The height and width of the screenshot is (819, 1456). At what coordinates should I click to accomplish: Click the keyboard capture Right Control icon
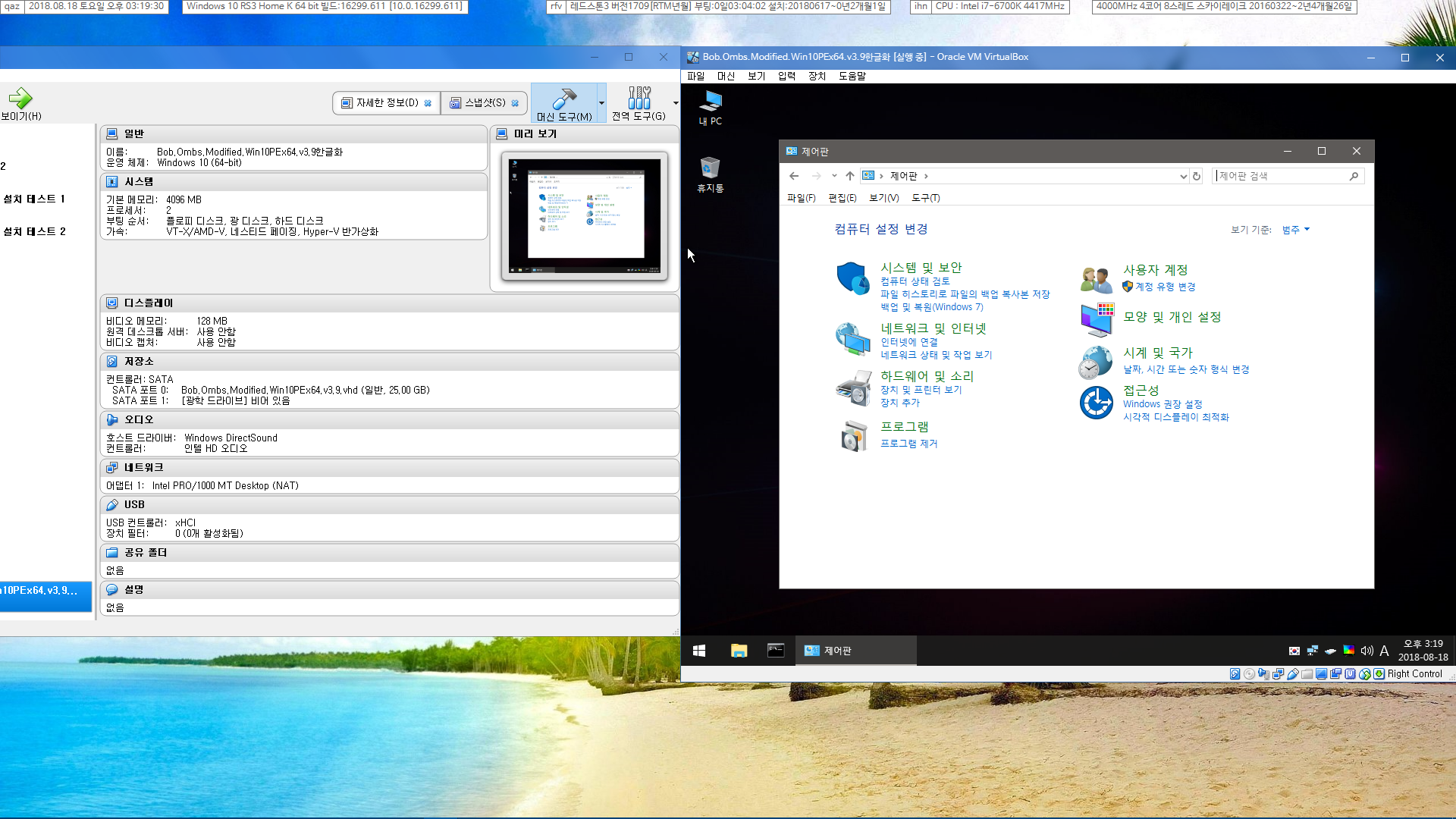tap(1379, 674)
